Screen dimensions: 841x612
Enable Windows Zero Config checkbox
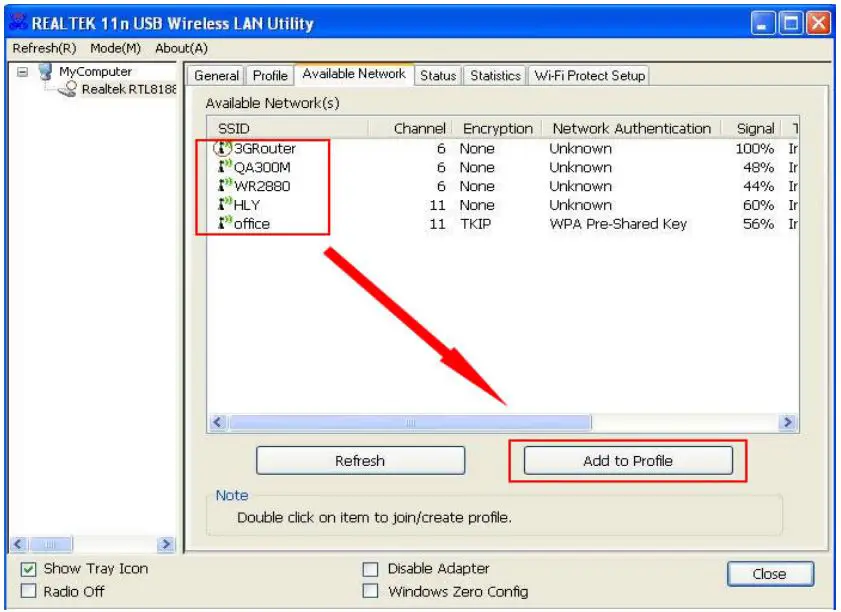point(371,591)
